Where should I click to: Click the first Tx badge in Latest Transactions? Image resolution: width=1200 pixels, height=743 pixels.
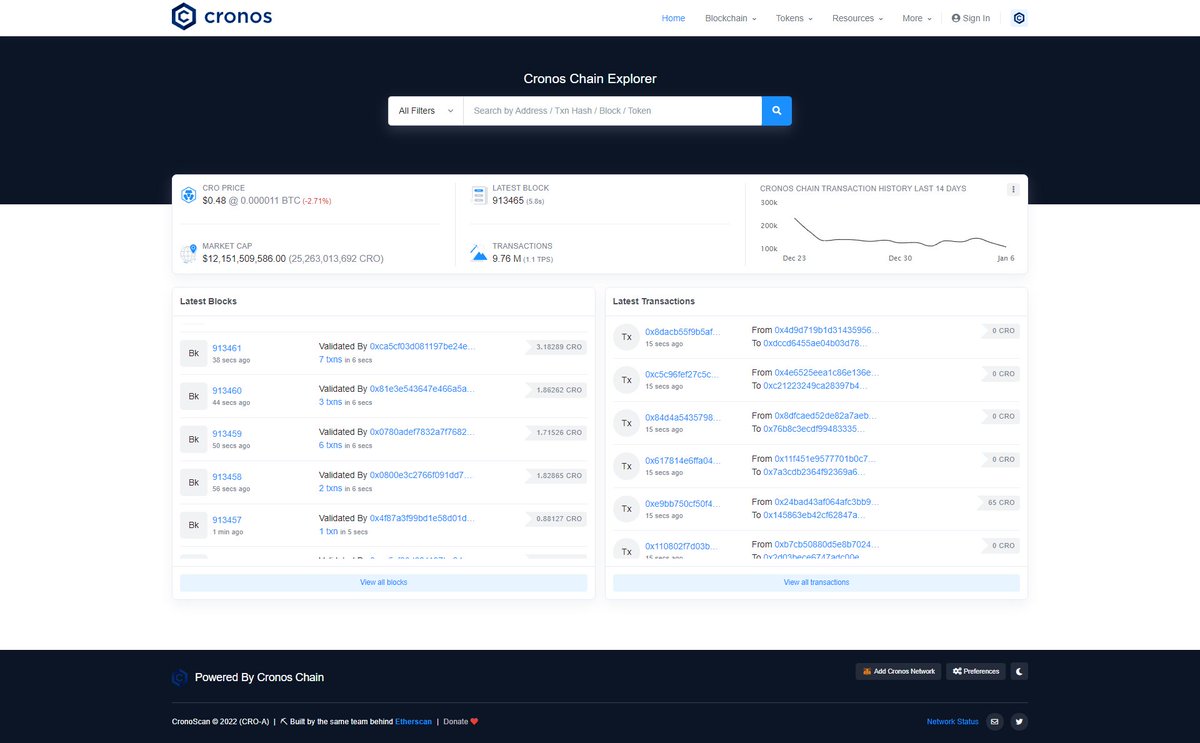point(626,337)
